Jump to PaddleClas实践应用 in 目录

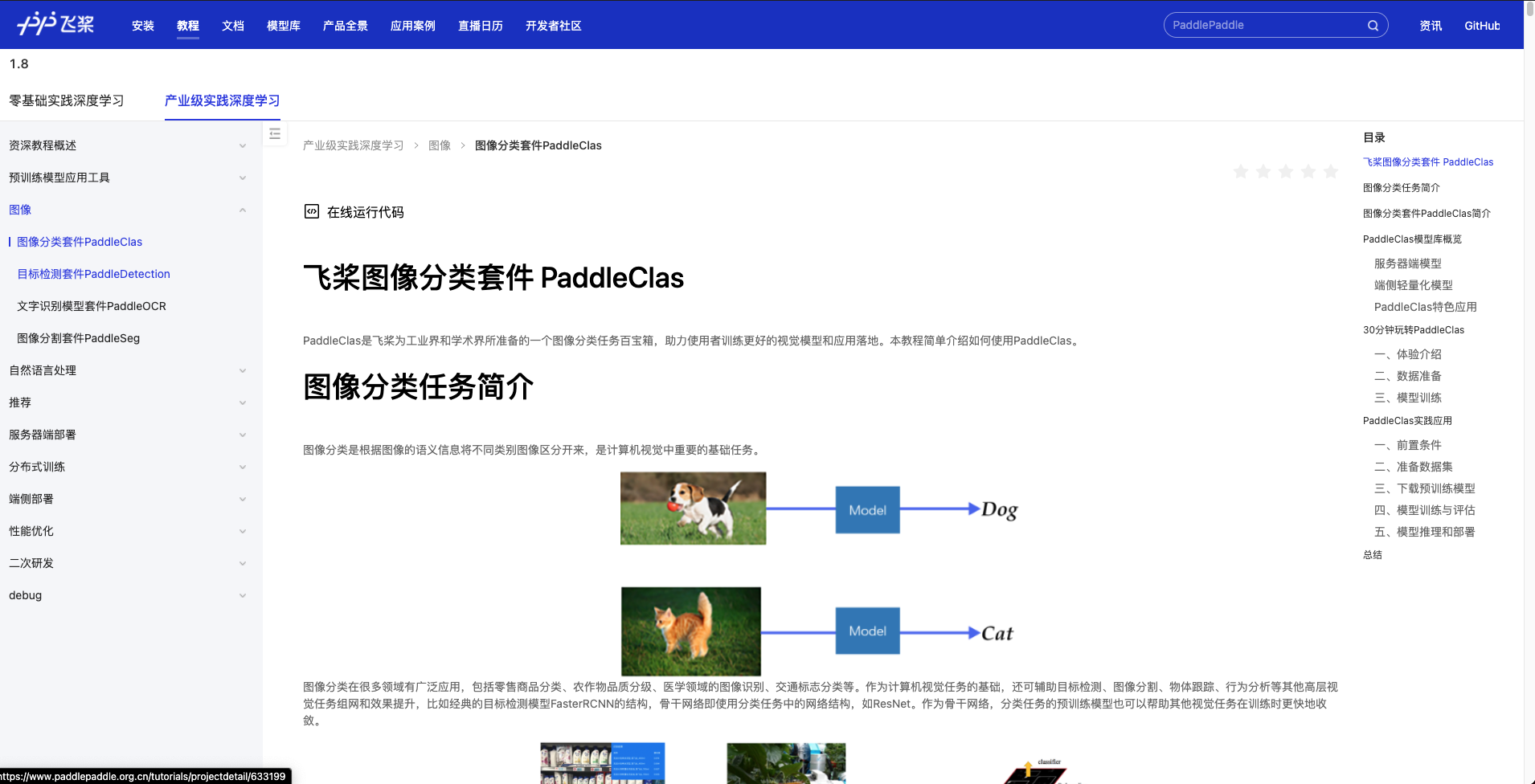(1407, 421)
